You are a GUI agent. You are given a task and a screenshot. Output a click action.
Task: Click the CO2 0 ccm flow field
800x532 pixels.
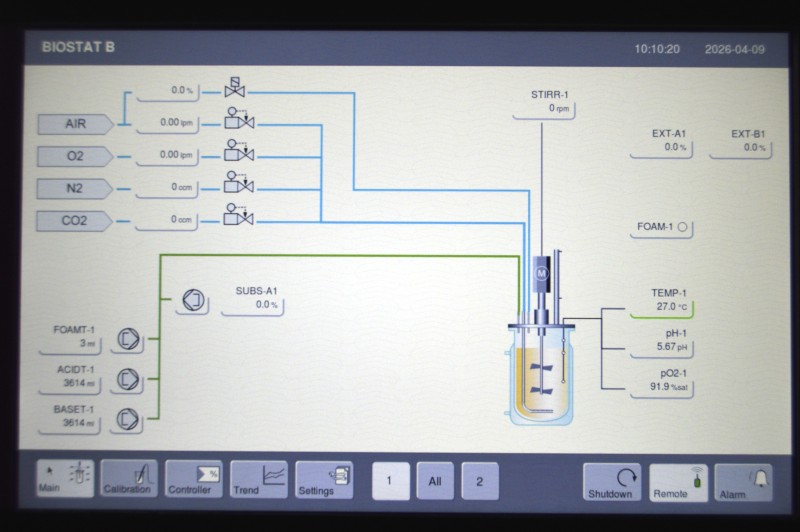pyautogui.click(x=166, y=220)
